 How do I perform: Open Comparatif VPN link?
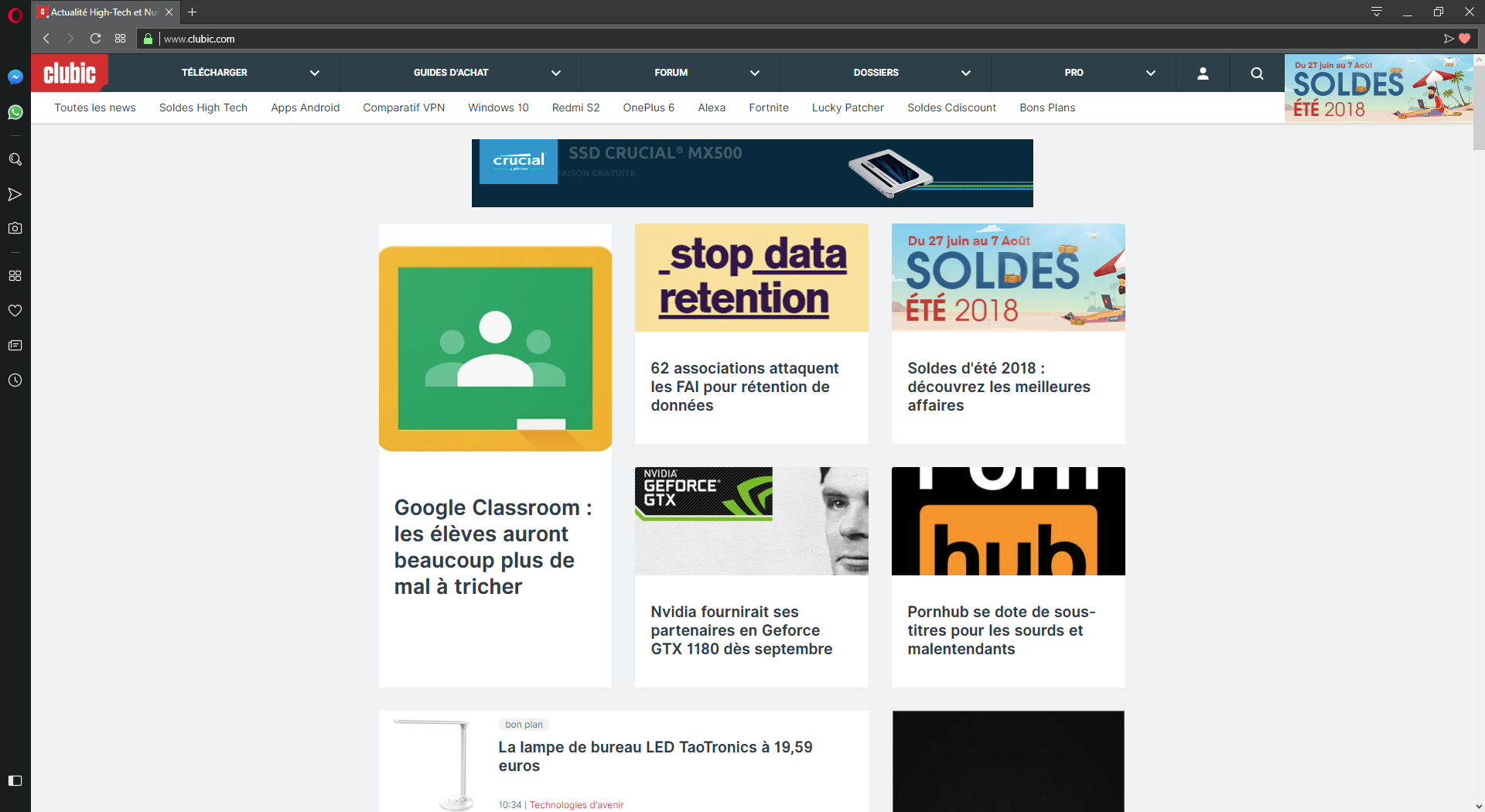coord(404,107)
